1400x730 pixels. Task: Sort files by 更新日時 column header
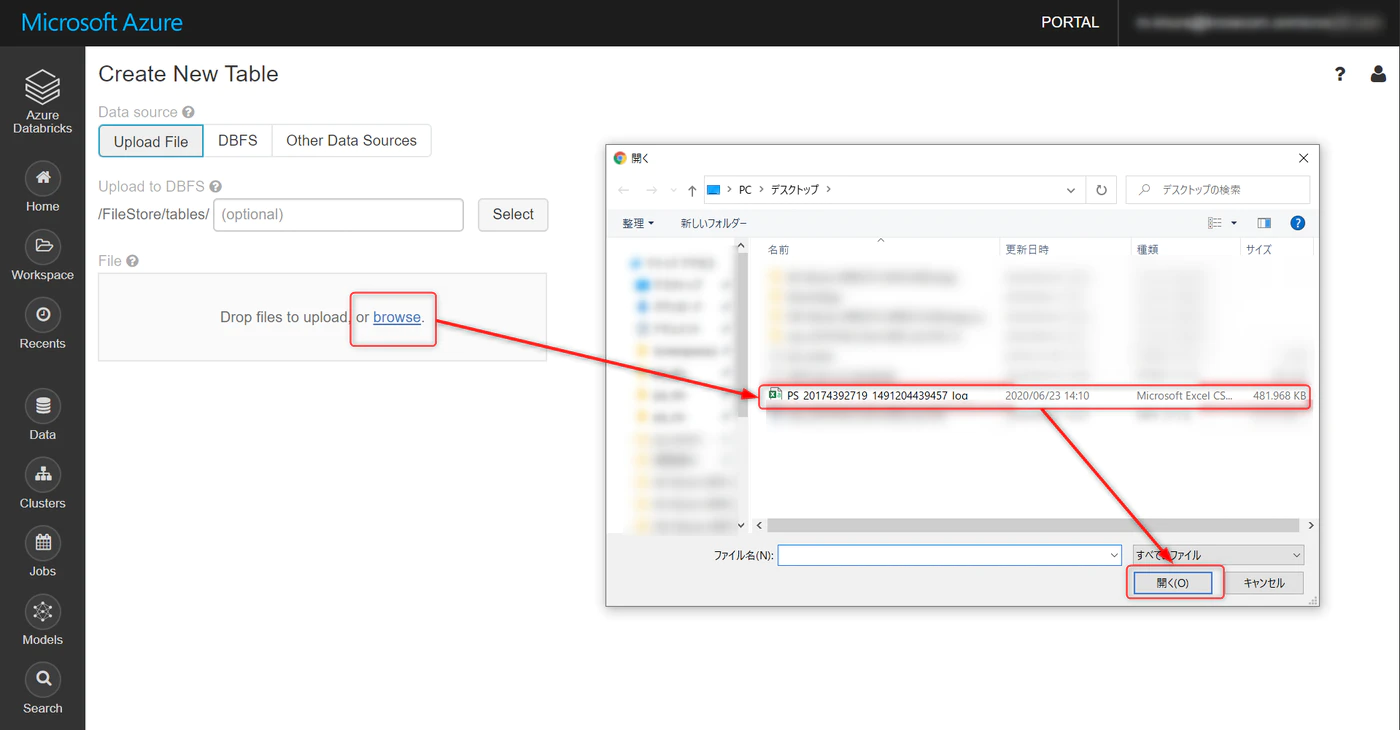click(1065, 250)
